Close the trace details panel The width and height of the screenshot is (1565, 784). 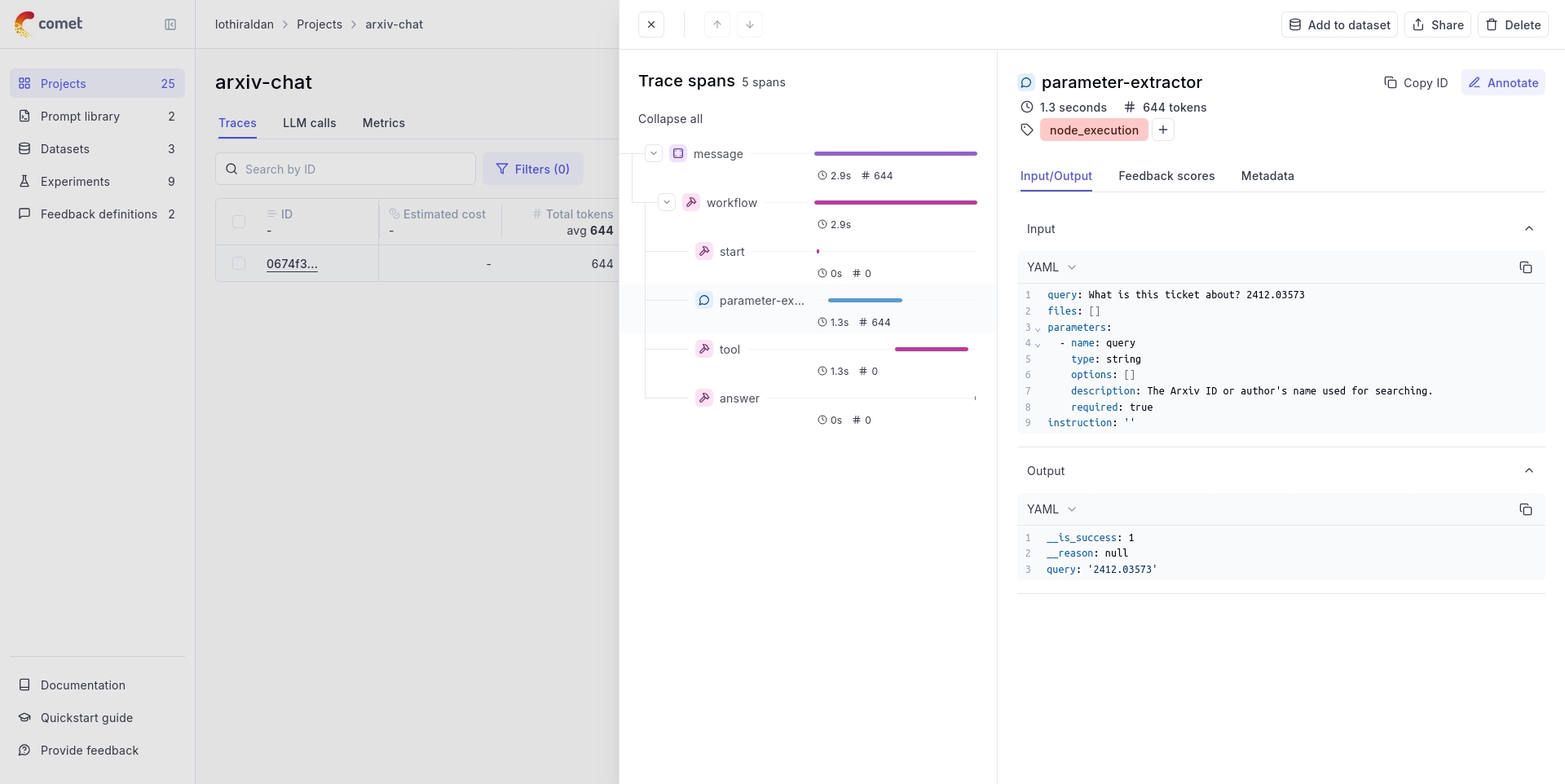click(x=651, y=24)
